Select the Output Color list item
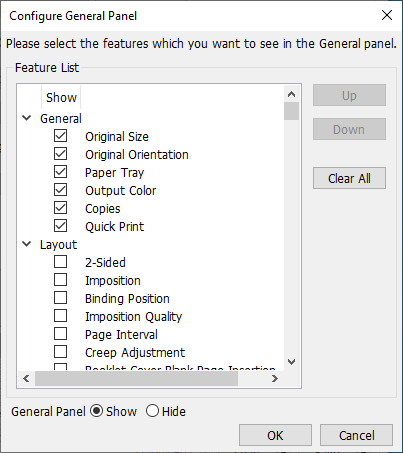The height and width of the screenshot is (453, 403). (120, 191)
